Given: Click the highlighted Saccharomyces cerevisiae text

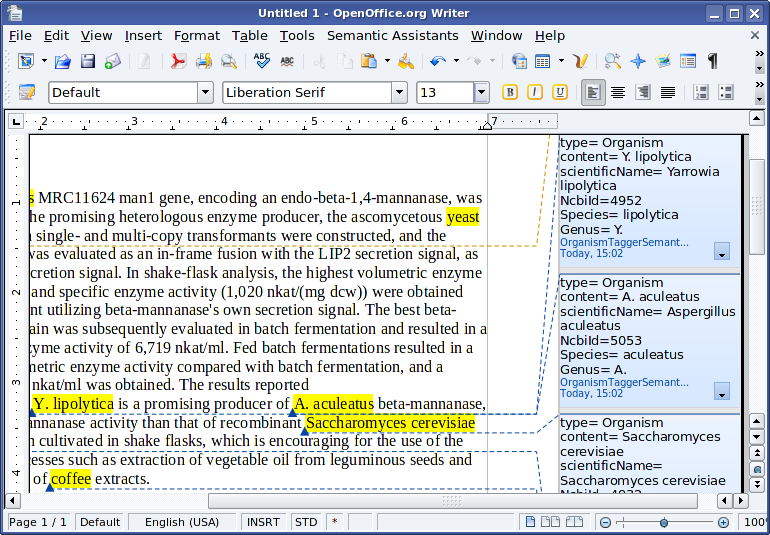Looking at the screenshot, I should coord(390,423).
